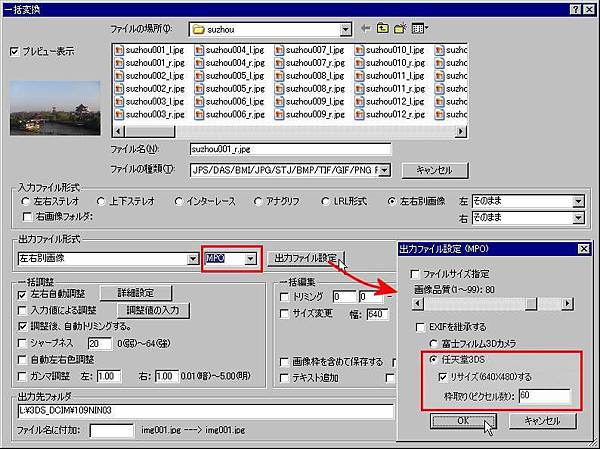Enable ファイルサイズ指定 checkbox
The height and width of the screenshot is (449, 600).
[x=415, y=274]
